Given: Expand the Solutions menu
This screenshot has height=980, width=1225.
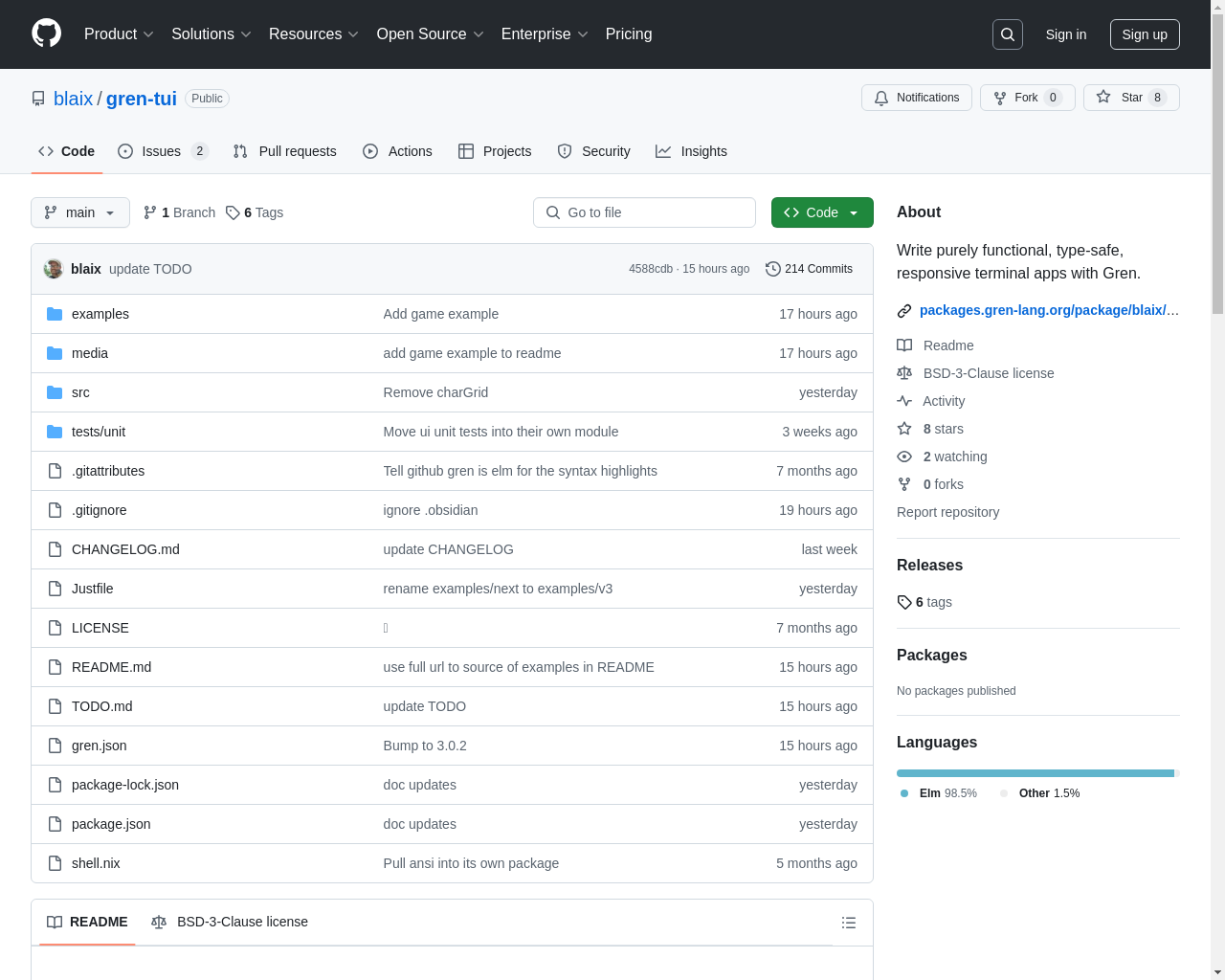Looking at the screenshot, I should point(212,34).
